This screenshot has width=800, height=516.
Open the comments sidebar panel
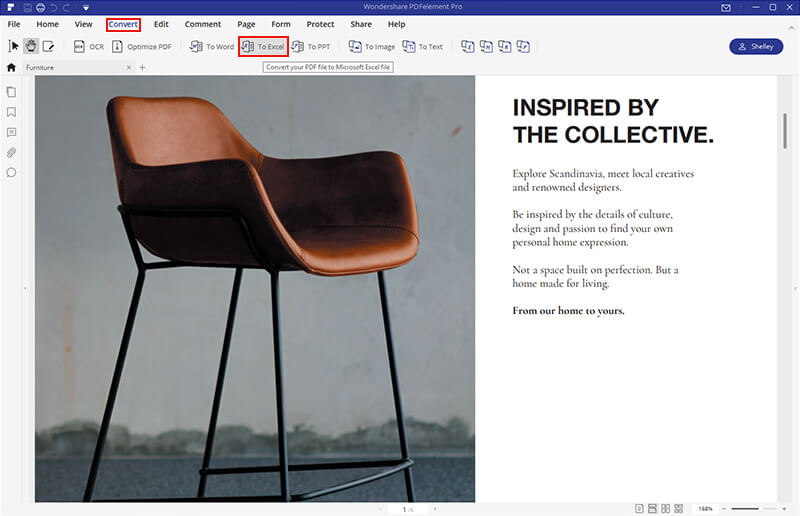11,132
